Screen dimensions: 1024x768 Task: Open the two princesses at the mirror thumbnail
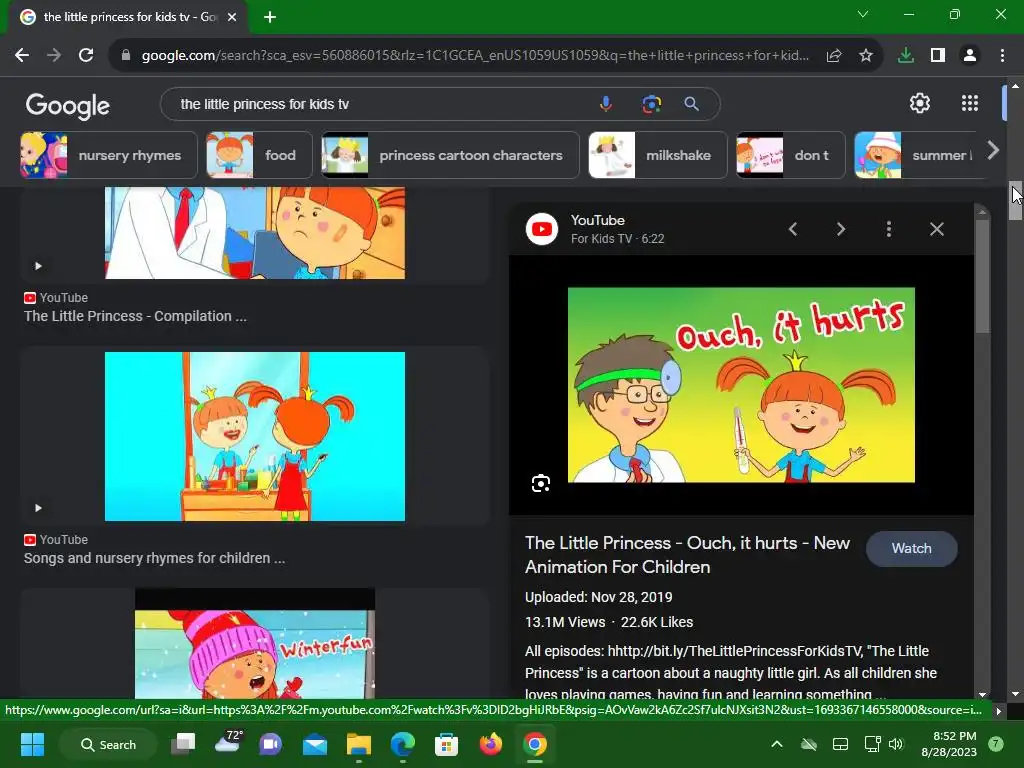click(x=255, y=436)
